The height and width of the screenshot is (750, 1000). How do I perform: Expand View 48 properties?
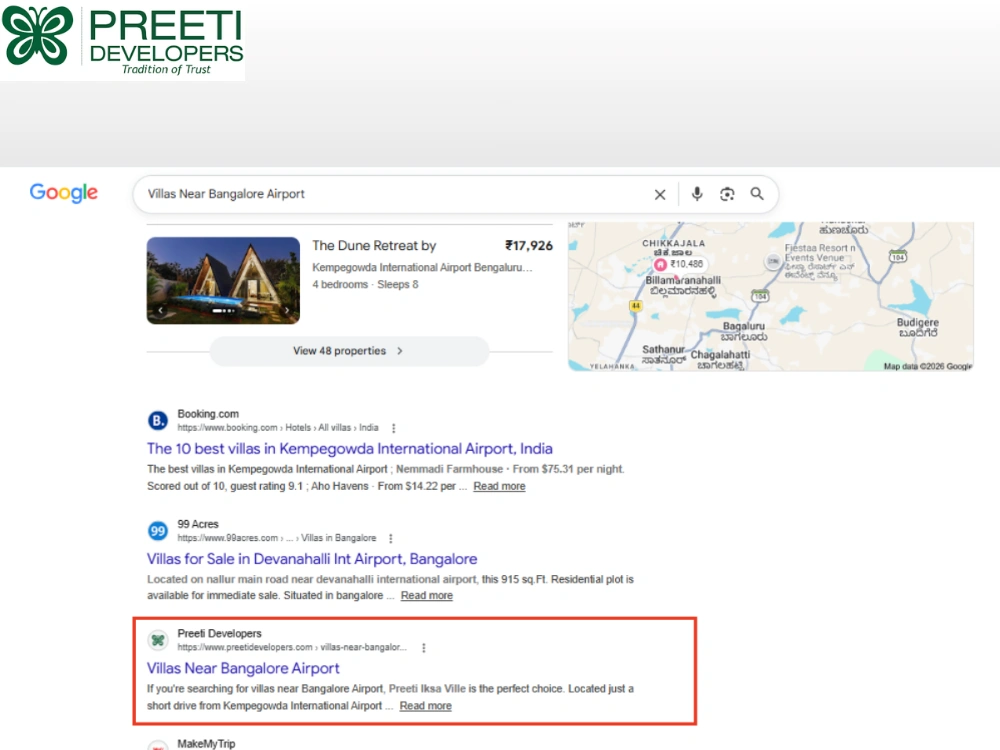tap(349, 351)
